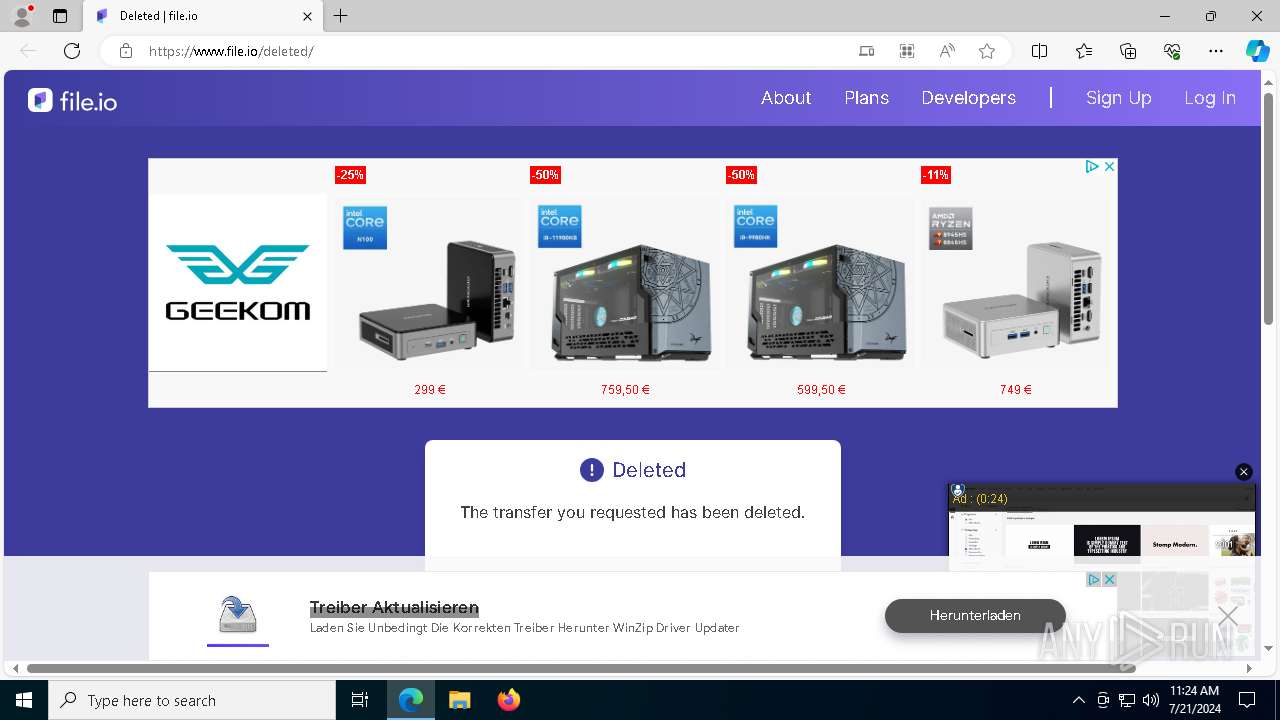Open browser essentials heart icon
The height and width of the screenshot is (720, 1280).
coord(1172,51)
